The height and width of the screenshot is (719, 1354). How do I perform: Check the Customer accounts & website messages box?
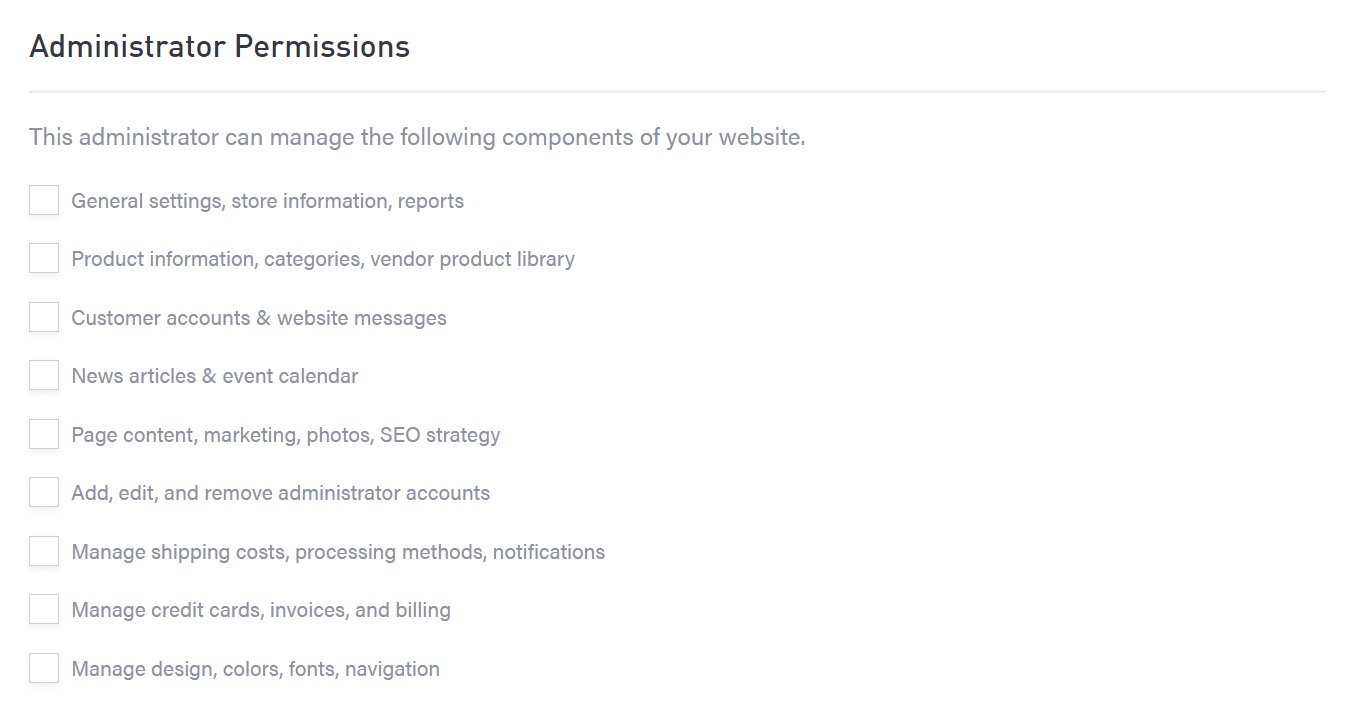(x=44, y=318)
